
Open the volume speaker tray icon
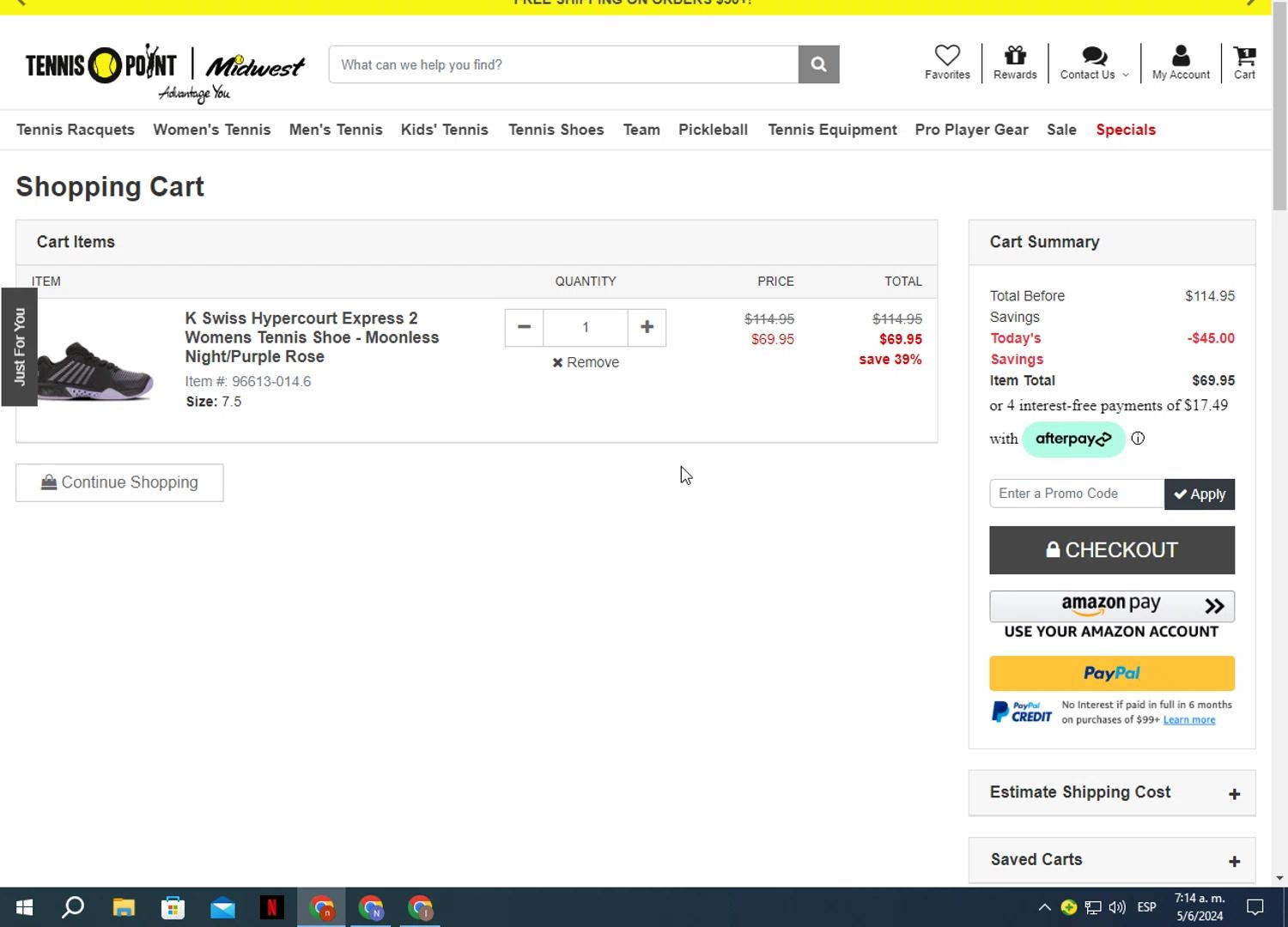1117,907
